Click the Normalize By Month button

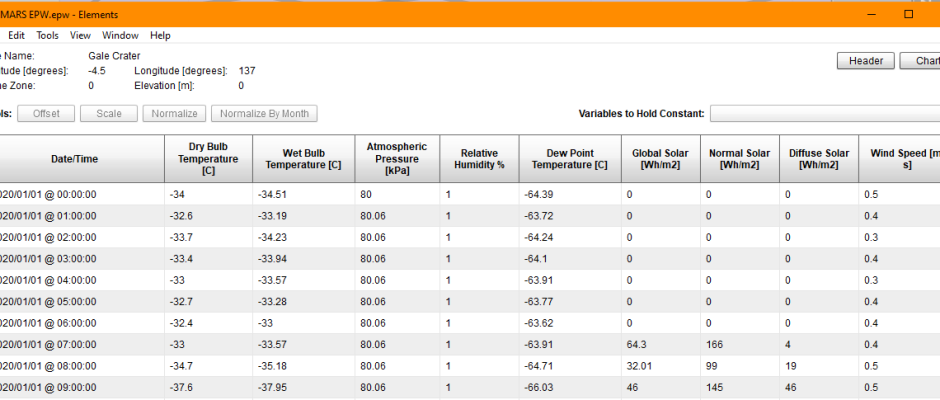[x=265, y=114]
